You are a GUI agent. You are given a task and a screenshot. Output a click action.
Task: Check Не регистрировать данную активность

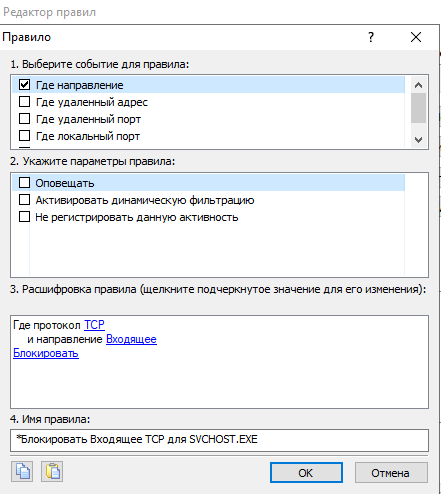(24, 217)
